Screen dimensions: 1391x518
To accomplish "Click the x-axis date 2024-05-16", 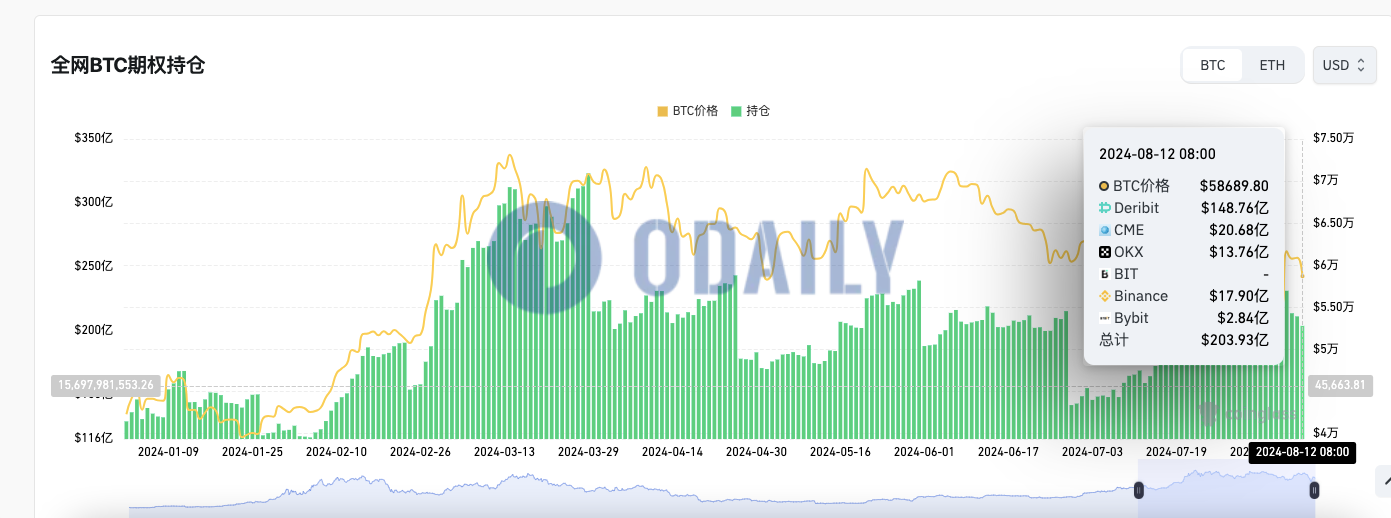I will 840,452.
